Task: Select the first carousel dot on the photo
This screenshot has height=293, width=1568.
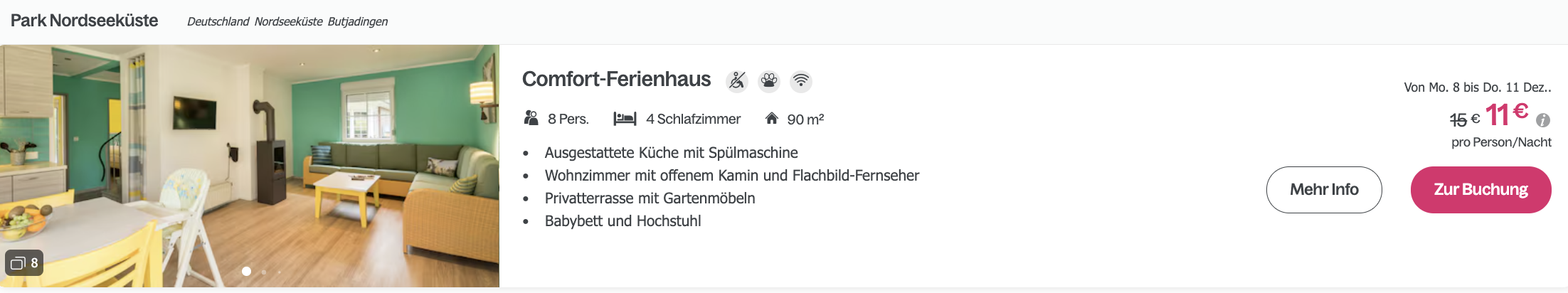Action: tap(246, 271)
